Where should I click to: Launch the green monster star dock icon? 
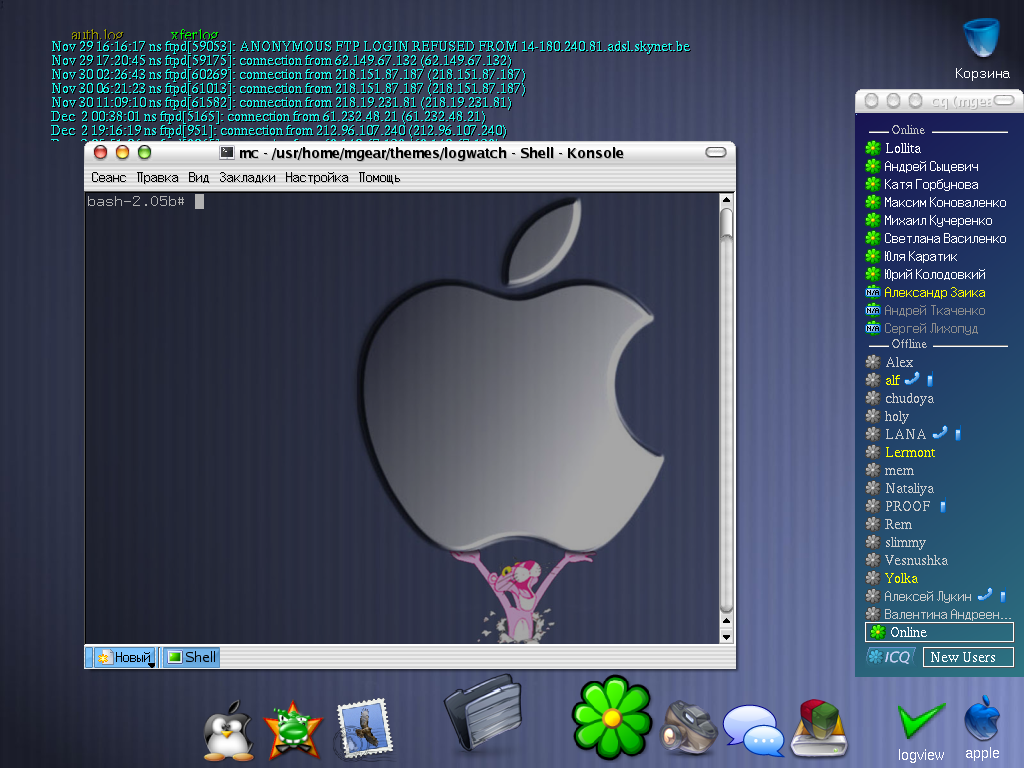tap(293, 730)
